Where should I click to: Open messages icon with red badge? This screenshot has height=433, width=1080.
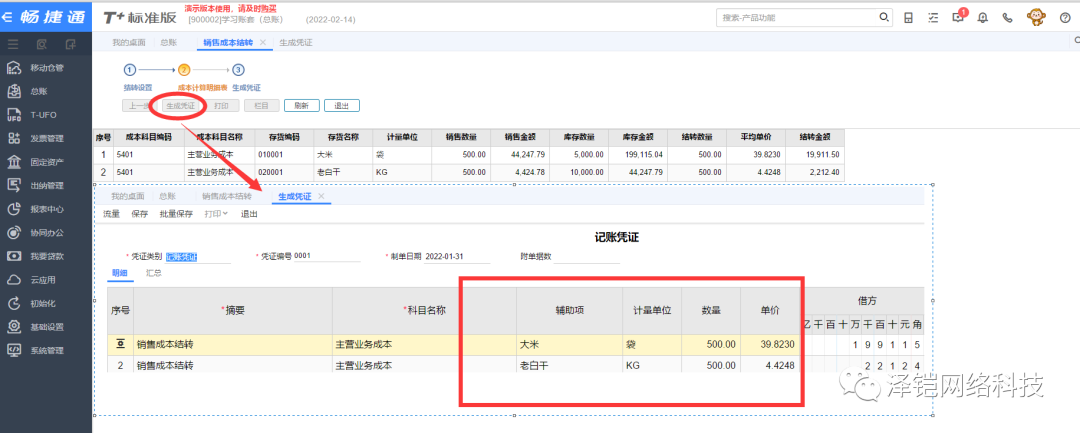pyautogui.click(x=958, y=18)
